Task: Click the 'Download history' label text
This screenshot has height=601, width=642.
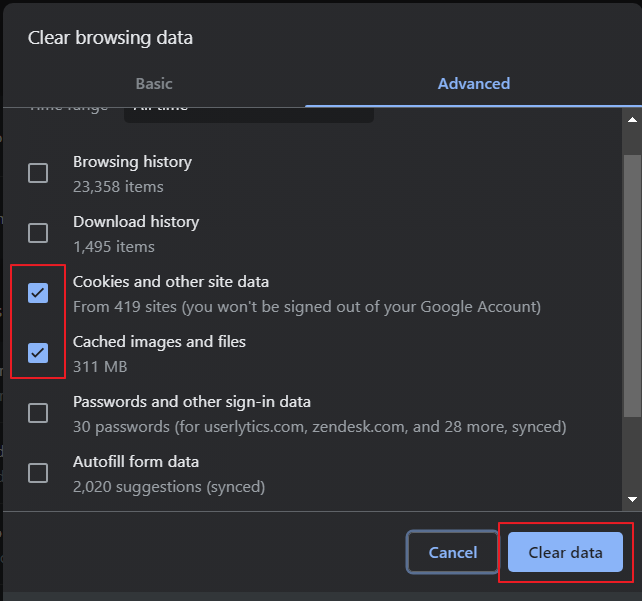Action: 136,222
